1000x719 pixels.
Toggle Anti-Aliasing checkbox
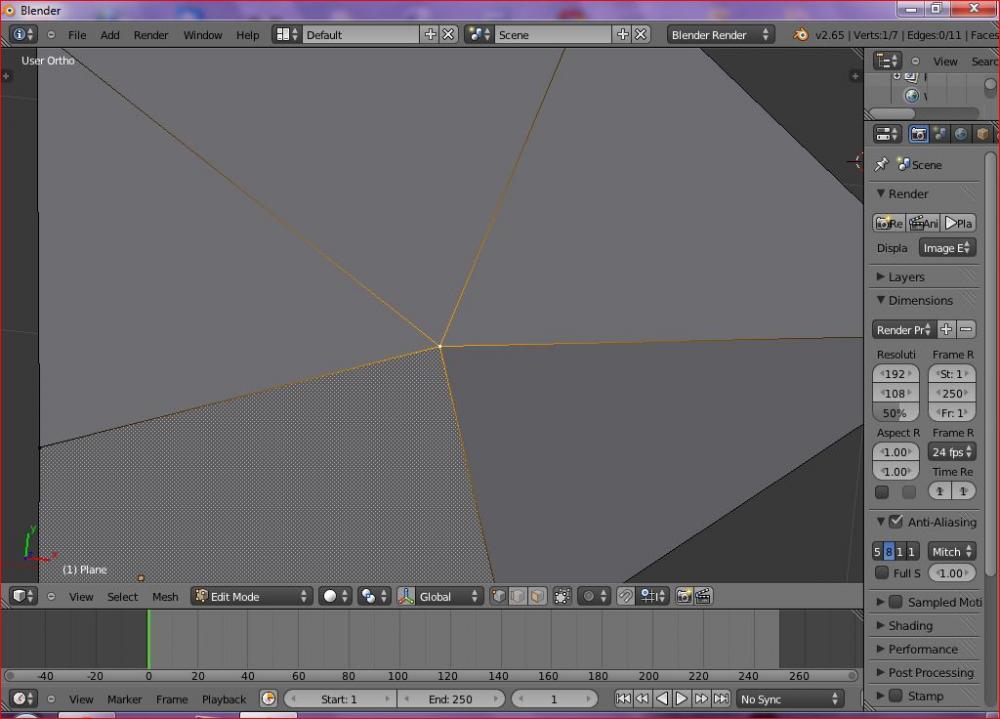coord(896,521)
